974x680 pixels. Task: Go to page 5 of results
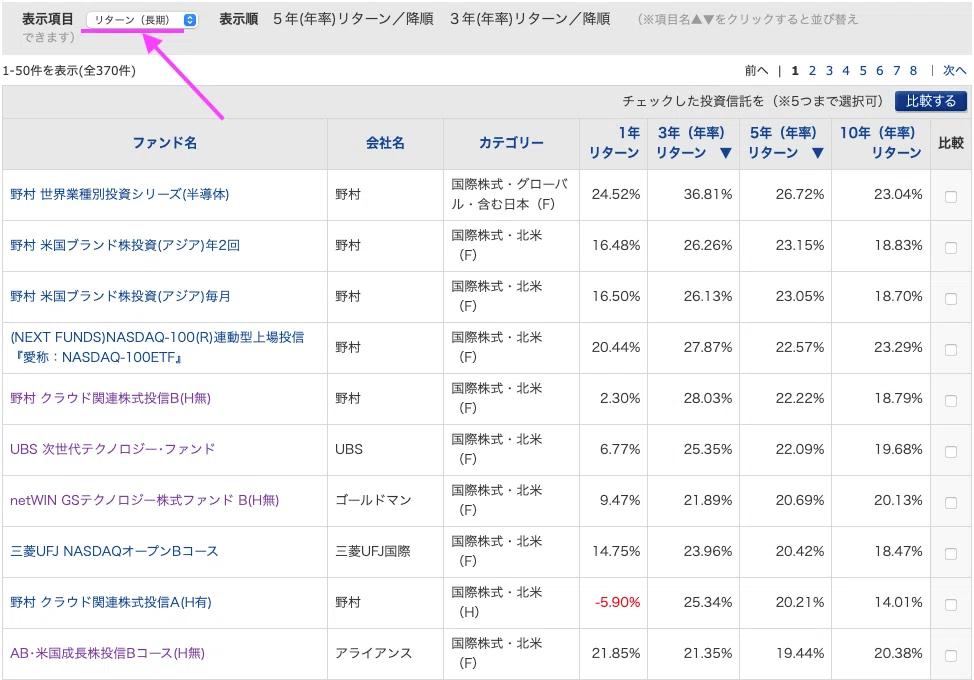[x=863, y=71]
